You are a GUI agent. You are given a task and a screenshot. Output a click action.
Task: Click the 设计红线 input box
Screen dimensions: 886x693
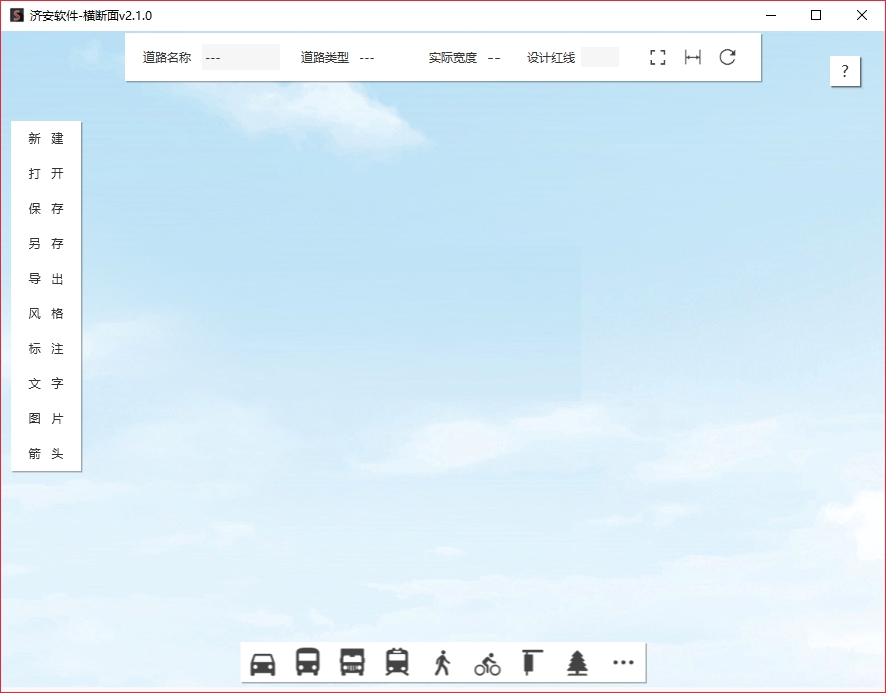600,57
